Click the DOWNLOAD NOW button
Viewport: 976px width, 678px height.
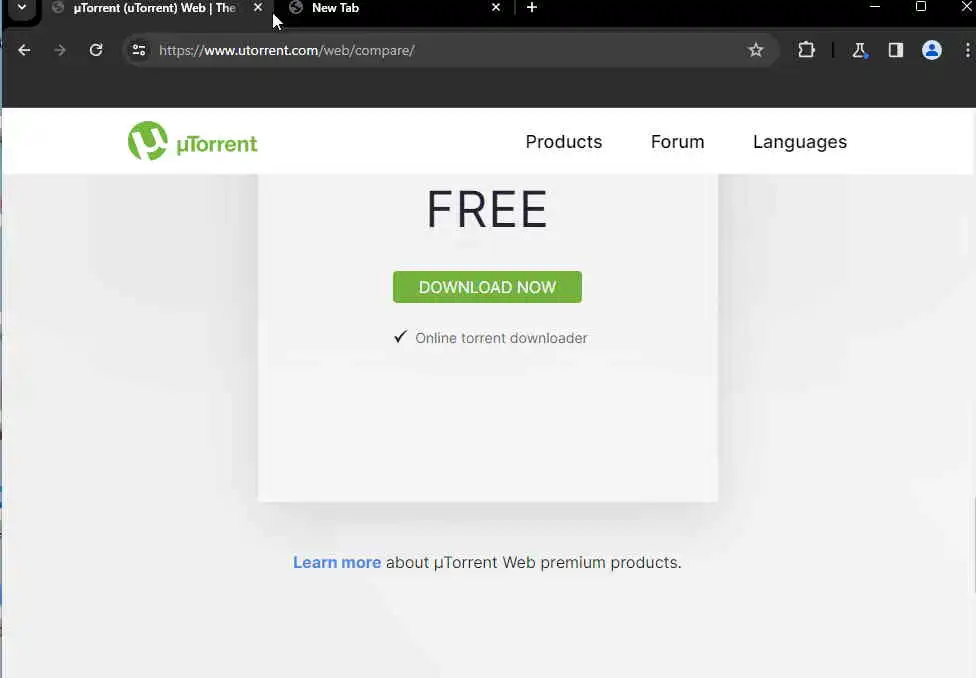pos(487,287)
